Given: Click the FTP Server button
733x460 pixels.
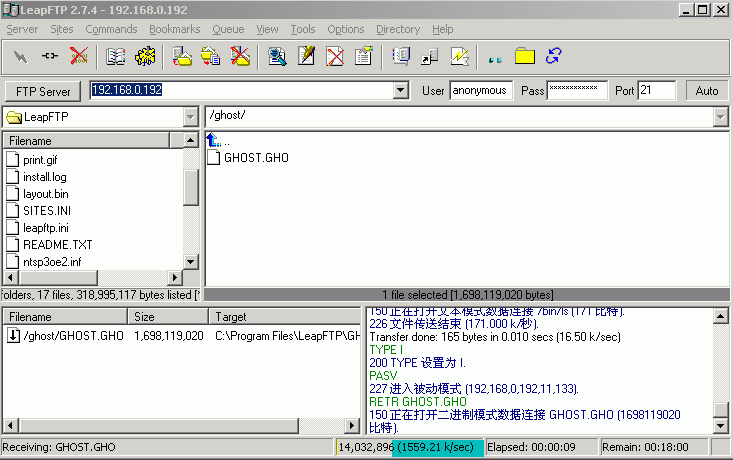Looking at the screenshot, I should click(43, 91).
